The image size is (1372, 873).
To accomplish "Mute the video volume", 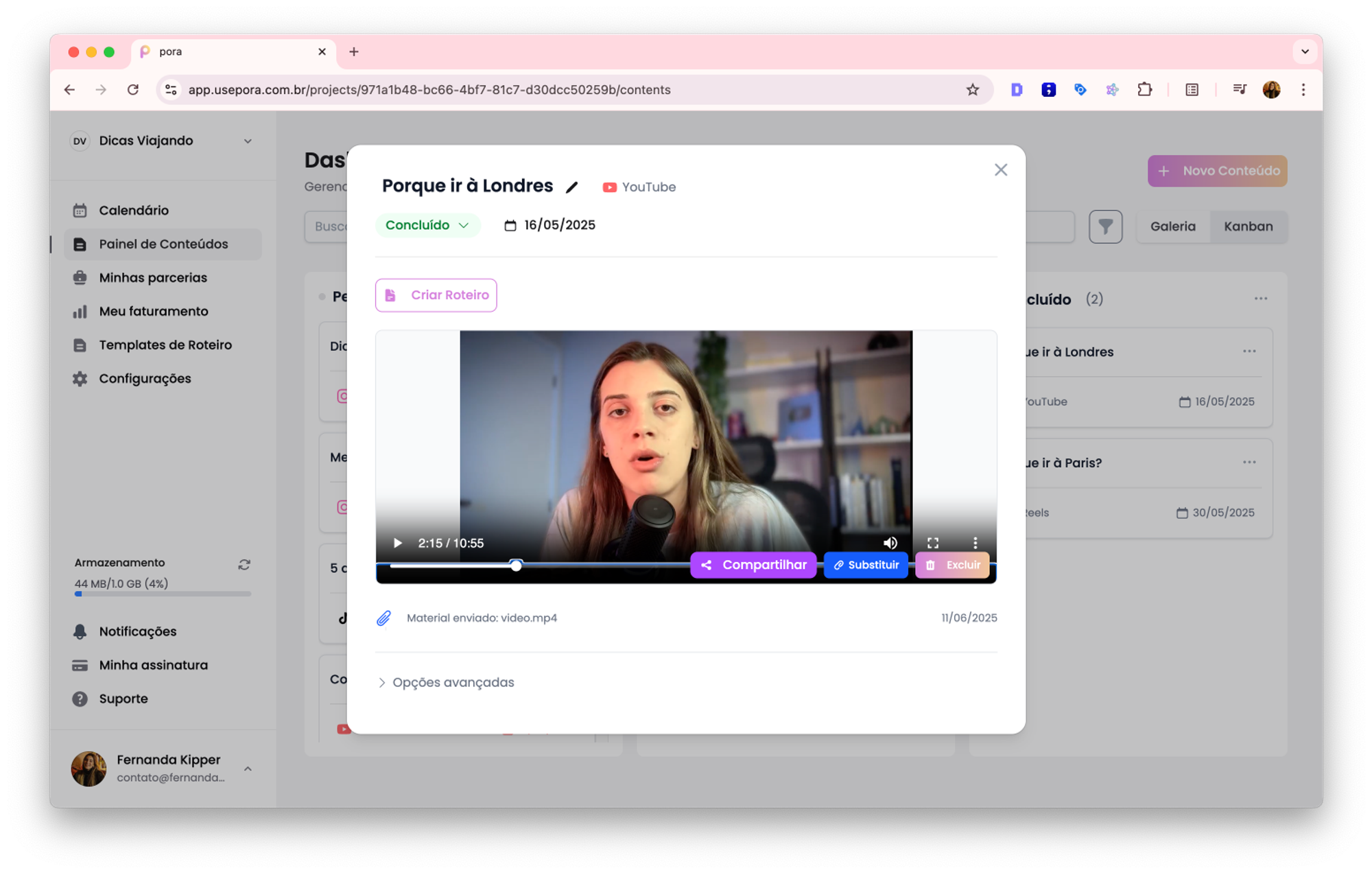I will pyautogui.click(x=890, y=543).
